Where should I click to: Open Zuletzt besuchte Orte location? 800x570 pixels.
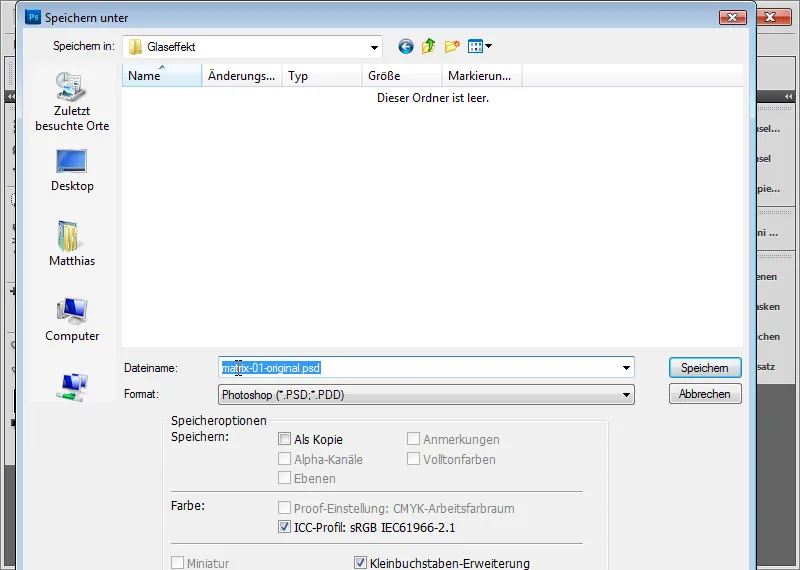[x=72, y=102]
